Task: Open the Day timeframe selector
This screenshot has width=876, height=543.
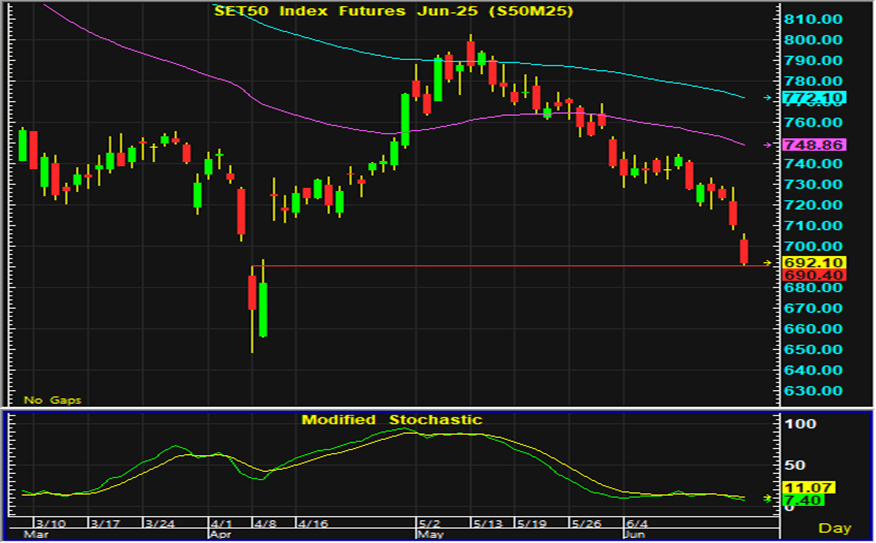Action: [836, 527]
